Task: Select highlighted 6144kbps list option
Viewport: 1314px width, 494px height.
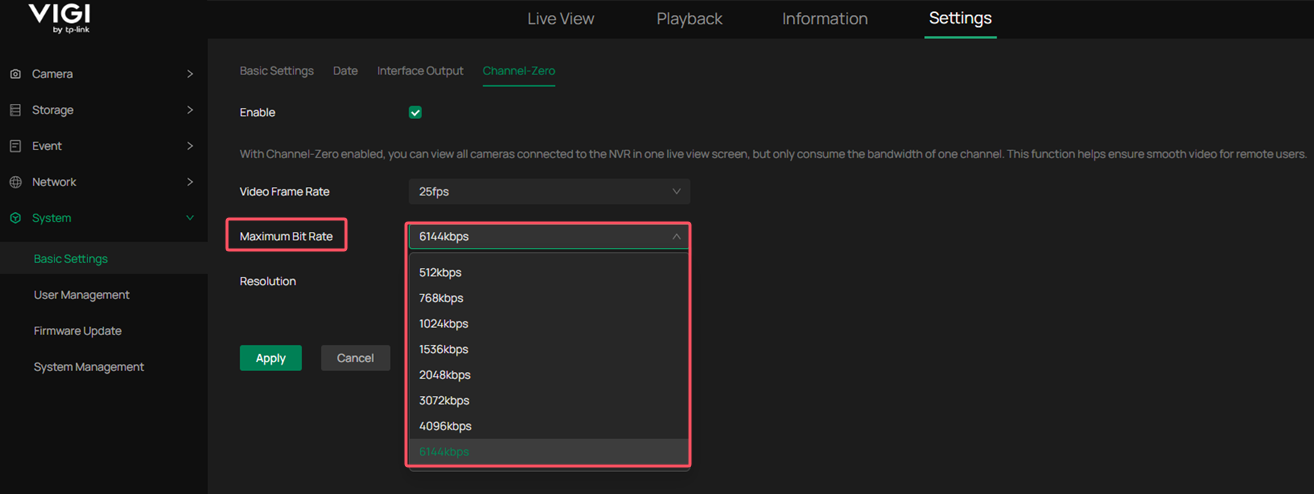Action: (548, 452)
